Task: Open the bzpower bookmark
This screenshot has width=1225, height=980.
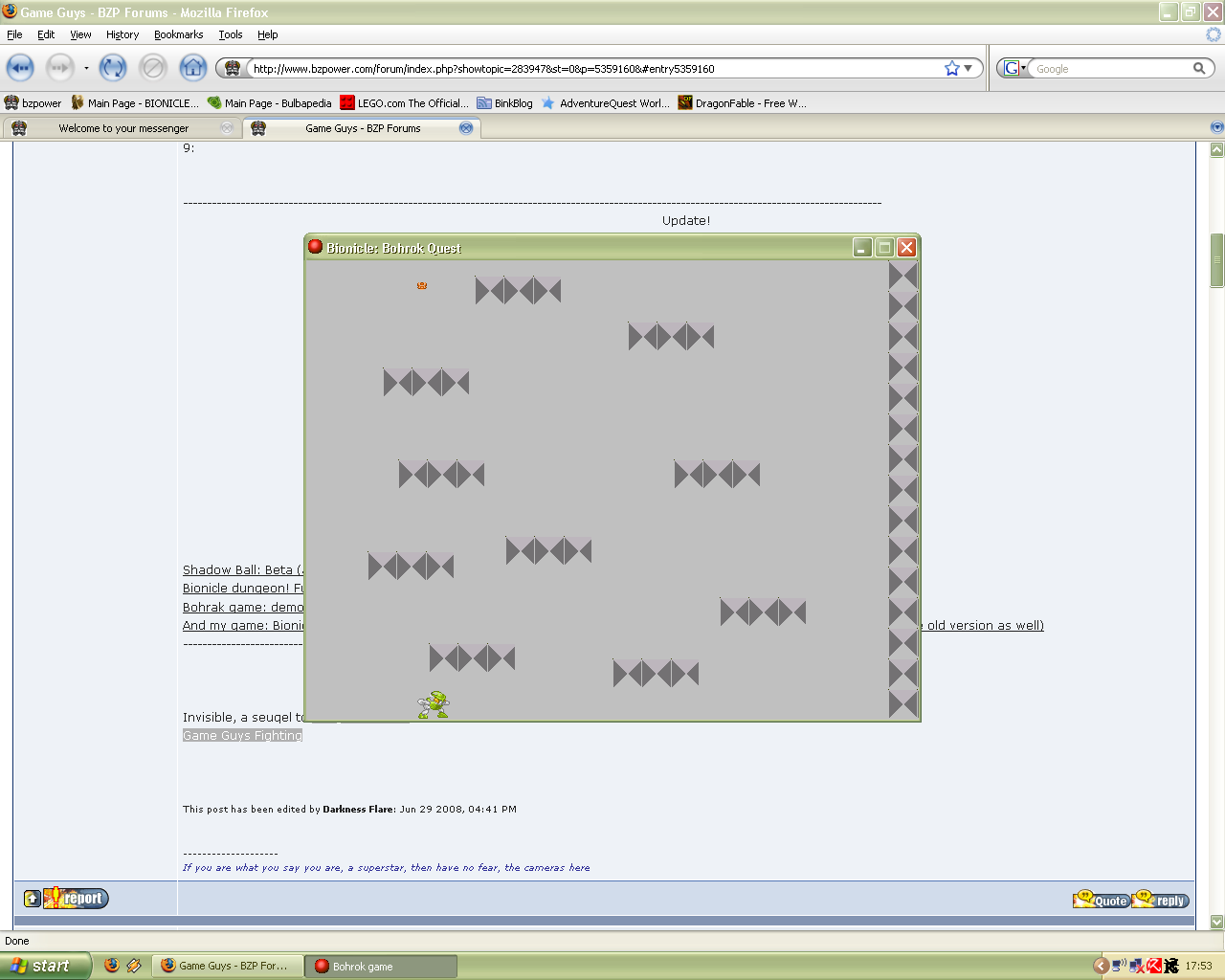Action: point(33,103)
